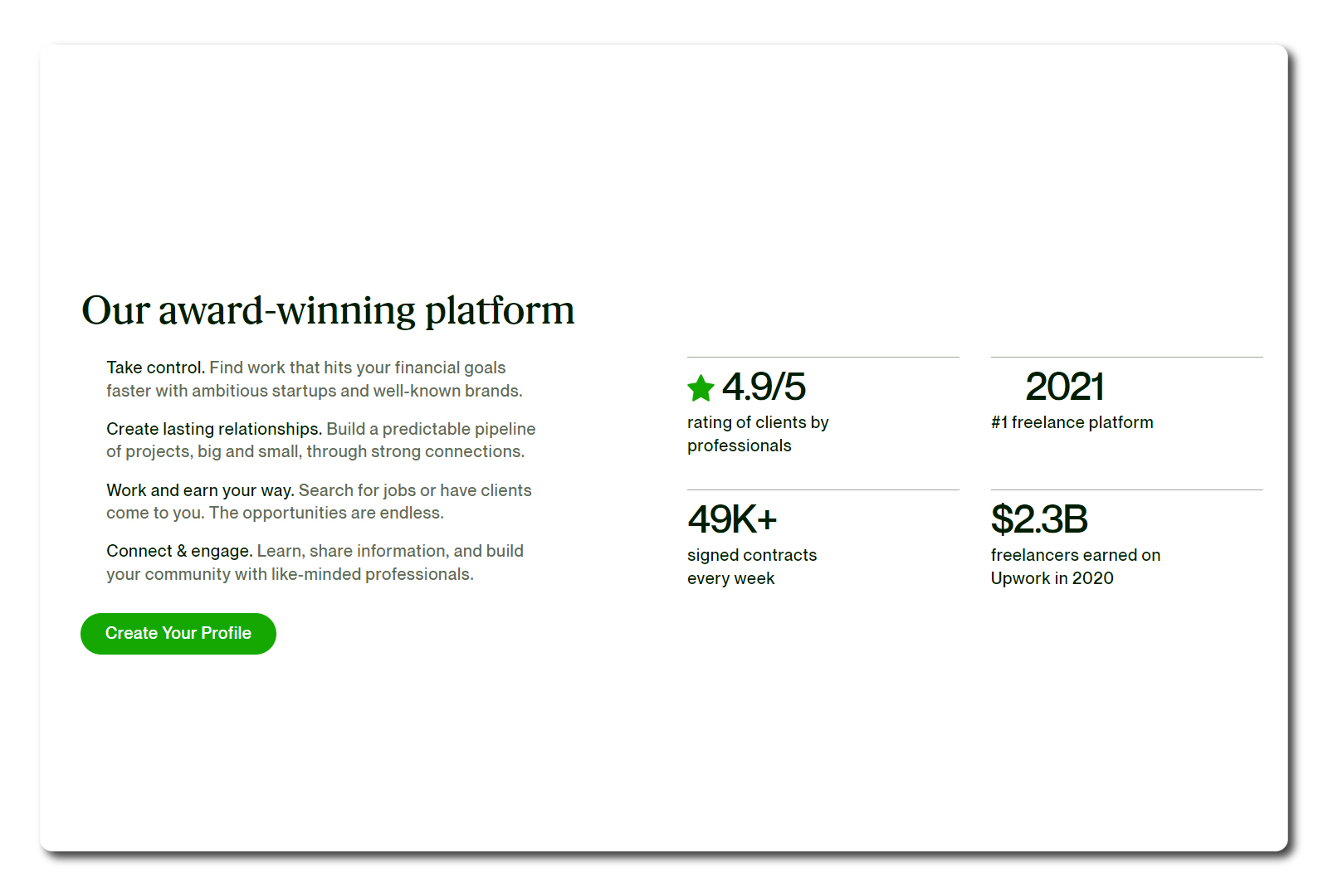Click 'Search for jobs or have clients' text
Image resolution: width=1328 pixels, height=896 pixels.
pos(415,490)
